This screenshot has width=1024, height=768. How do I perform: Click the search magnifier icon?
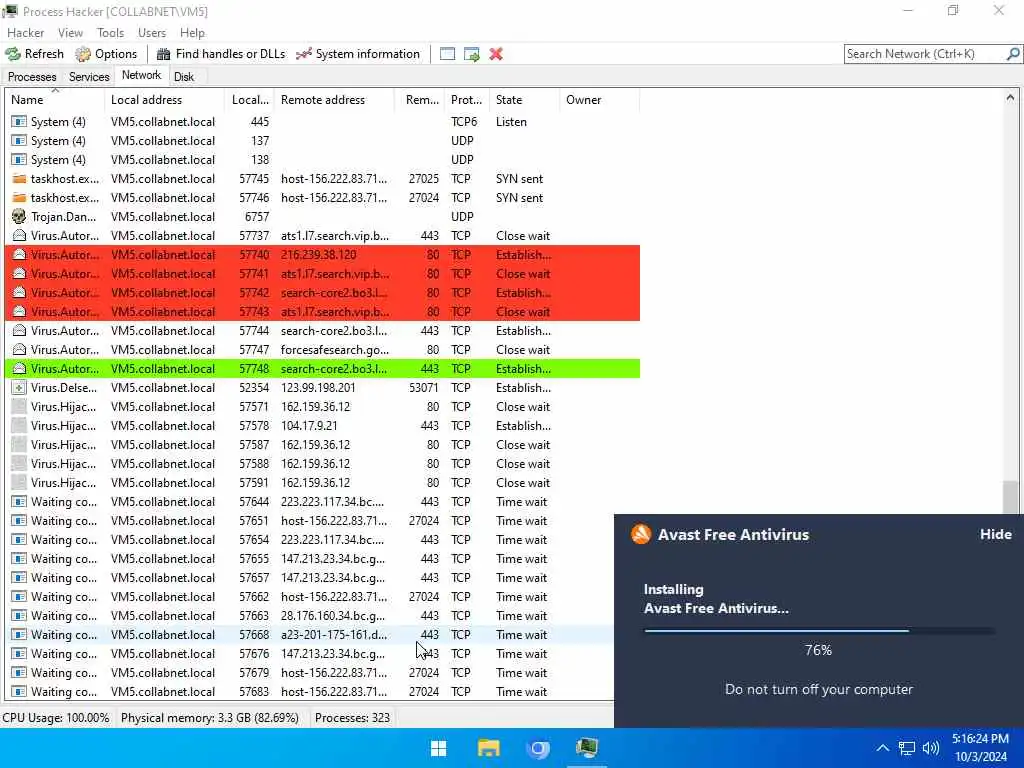1012,54
